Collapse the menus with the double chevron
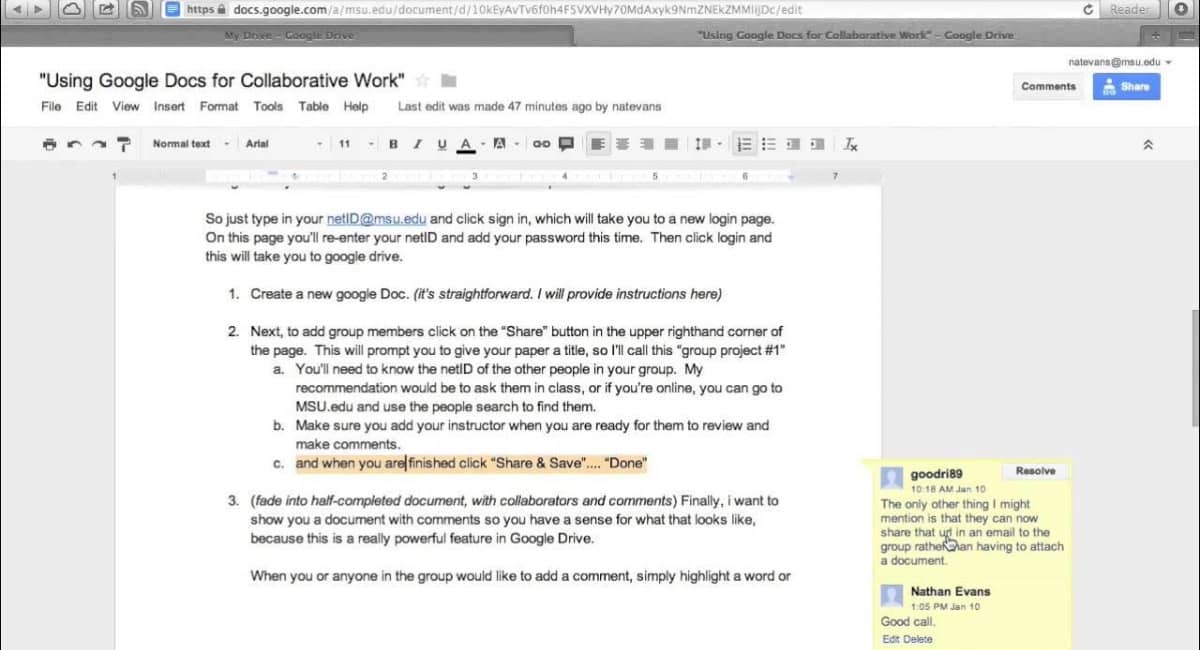Viewport: 1200px width, 650px height. coord(1148,145)
